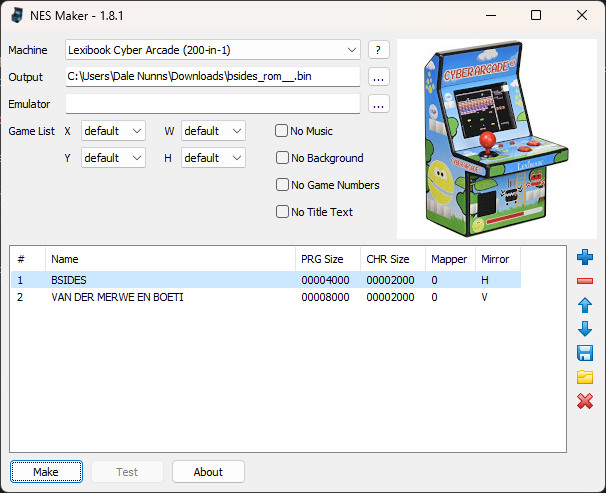Close the NES Maker window
The width and height of the screenshot is (606, 493).
pyautogui.click(x=582, y=15)
